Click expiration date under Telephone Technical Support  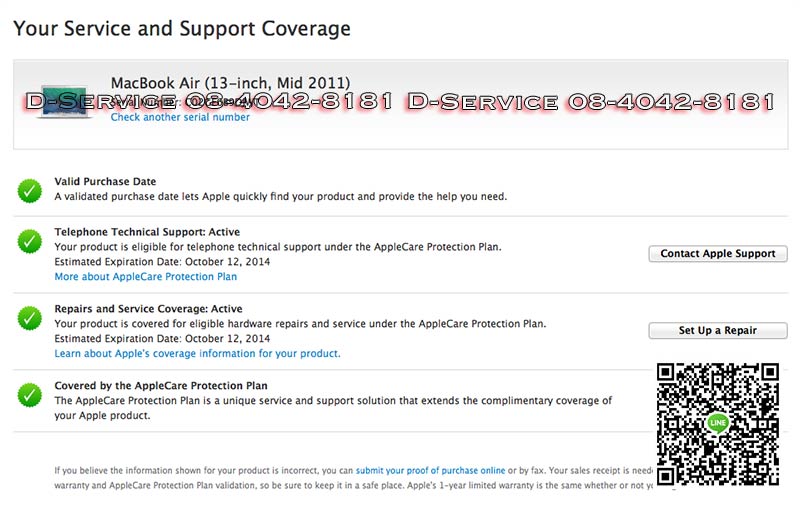click(162, 262)
